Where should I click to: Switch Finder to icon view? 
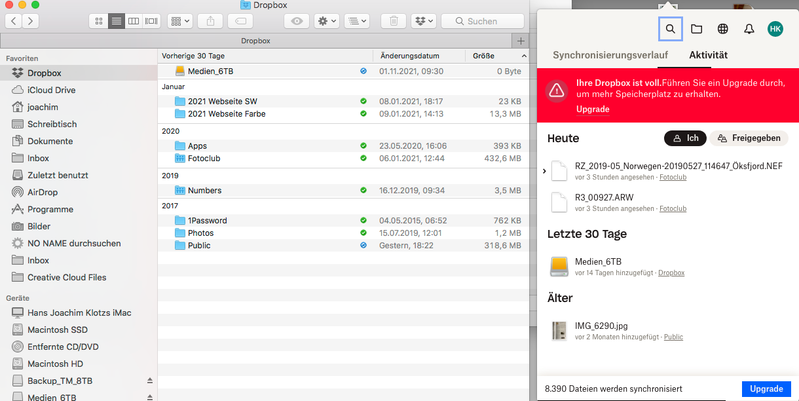point(98,21)
